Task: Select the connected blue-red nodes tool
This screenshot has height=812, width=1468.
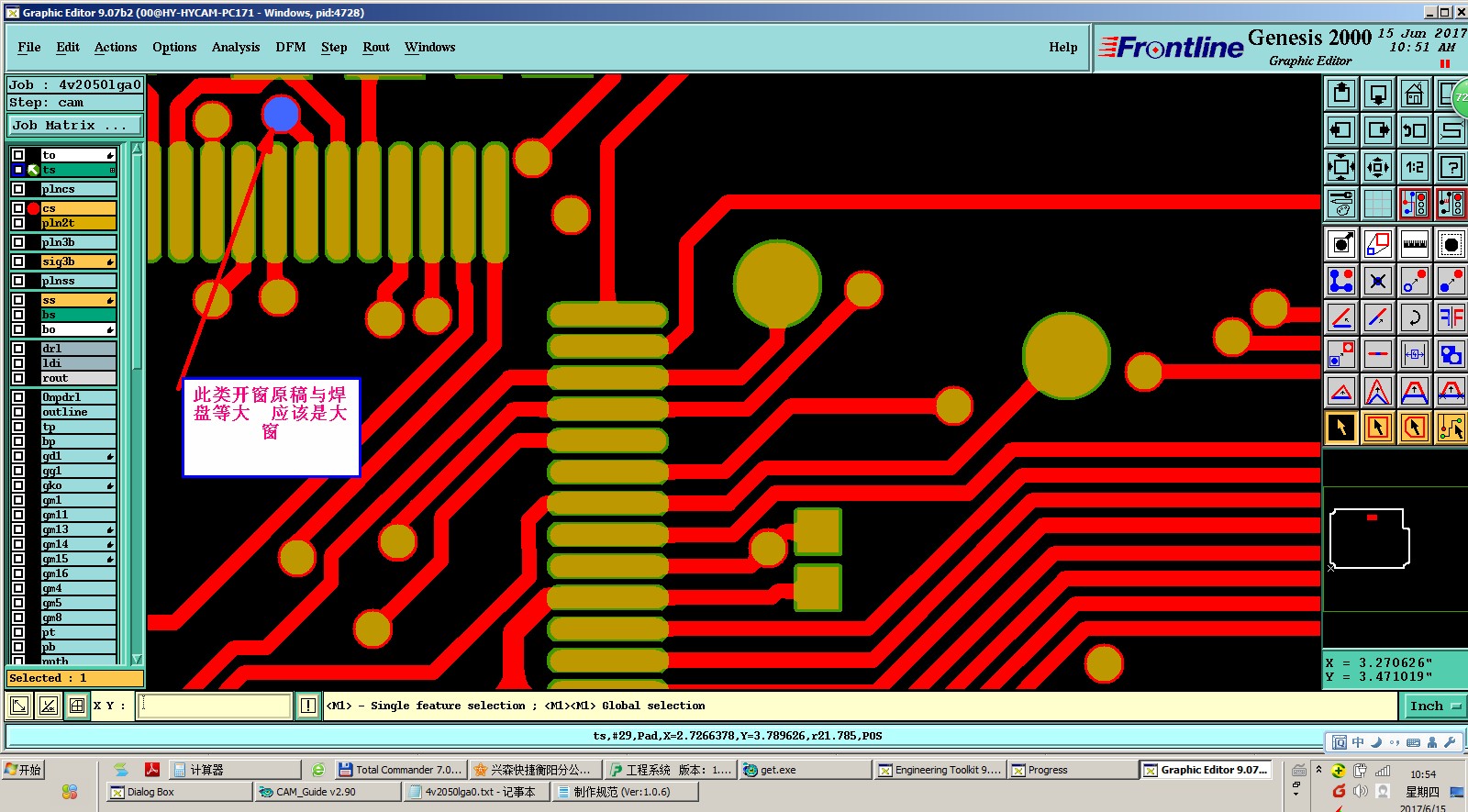Action: (x=1341, y=281)
